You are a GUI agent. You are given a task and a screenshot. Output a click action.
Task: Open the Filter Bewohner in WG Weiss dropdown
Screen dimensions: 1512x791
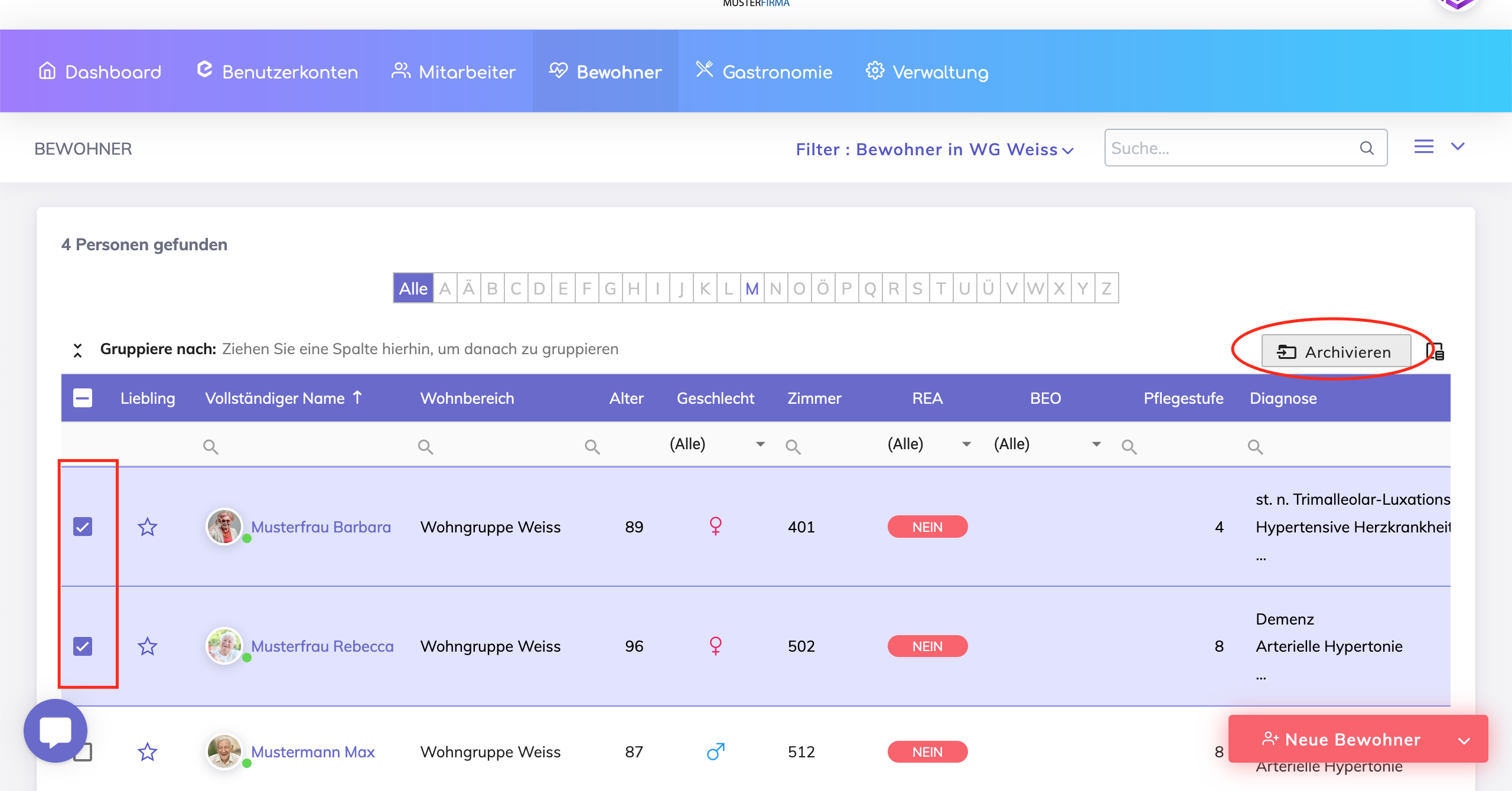tap(934, 149)
